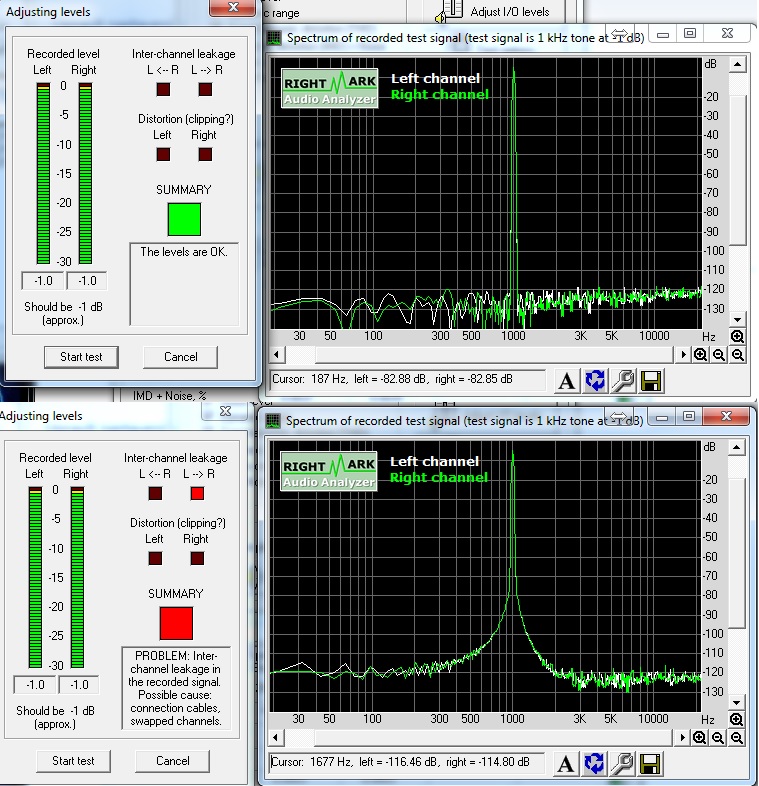Click left recorded level field in 'levels are OK' dialog
Image resolution: width=759 pixels, height=786 pixels.
coord(43,281)
